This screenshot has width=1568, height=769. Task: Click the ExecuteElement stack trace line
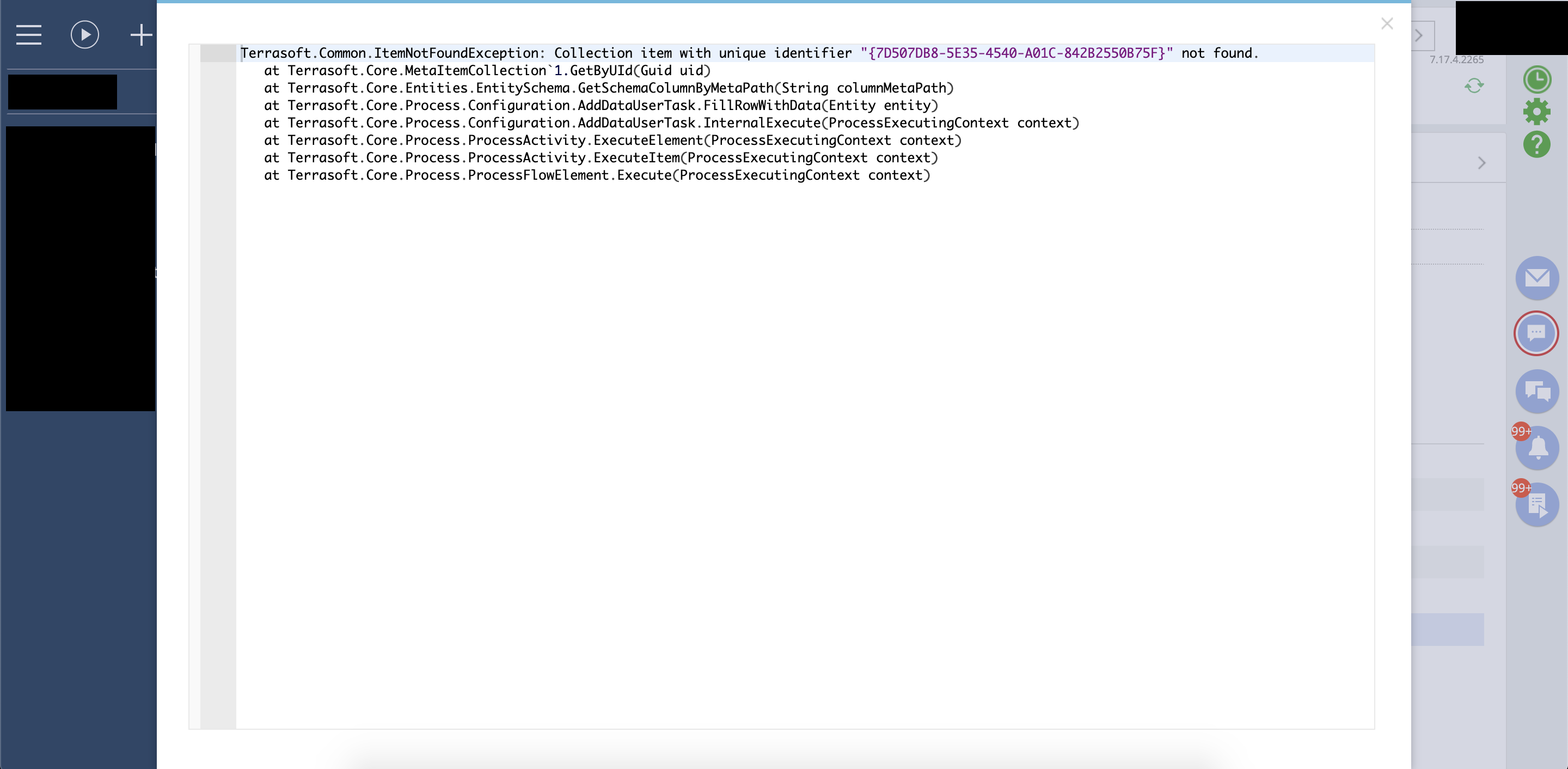click(612, 141)
